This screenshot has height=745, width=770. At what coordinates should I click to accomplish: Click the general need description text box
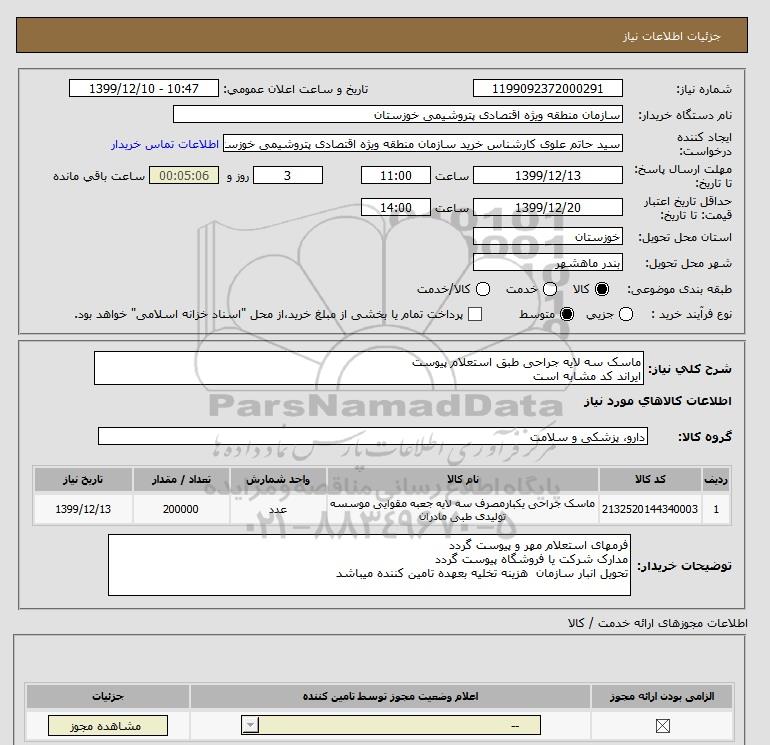coord(368,368)
